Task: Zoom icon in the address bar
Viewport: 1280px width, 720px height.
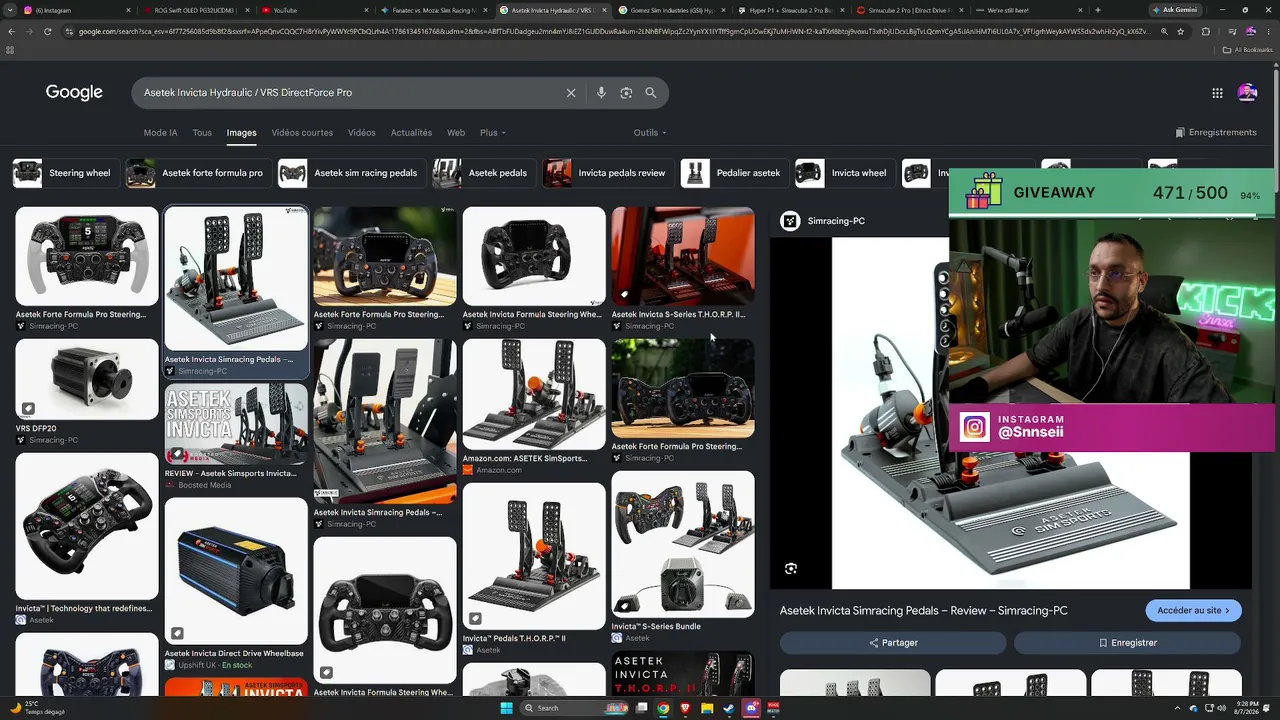Action: [1164, 32]
